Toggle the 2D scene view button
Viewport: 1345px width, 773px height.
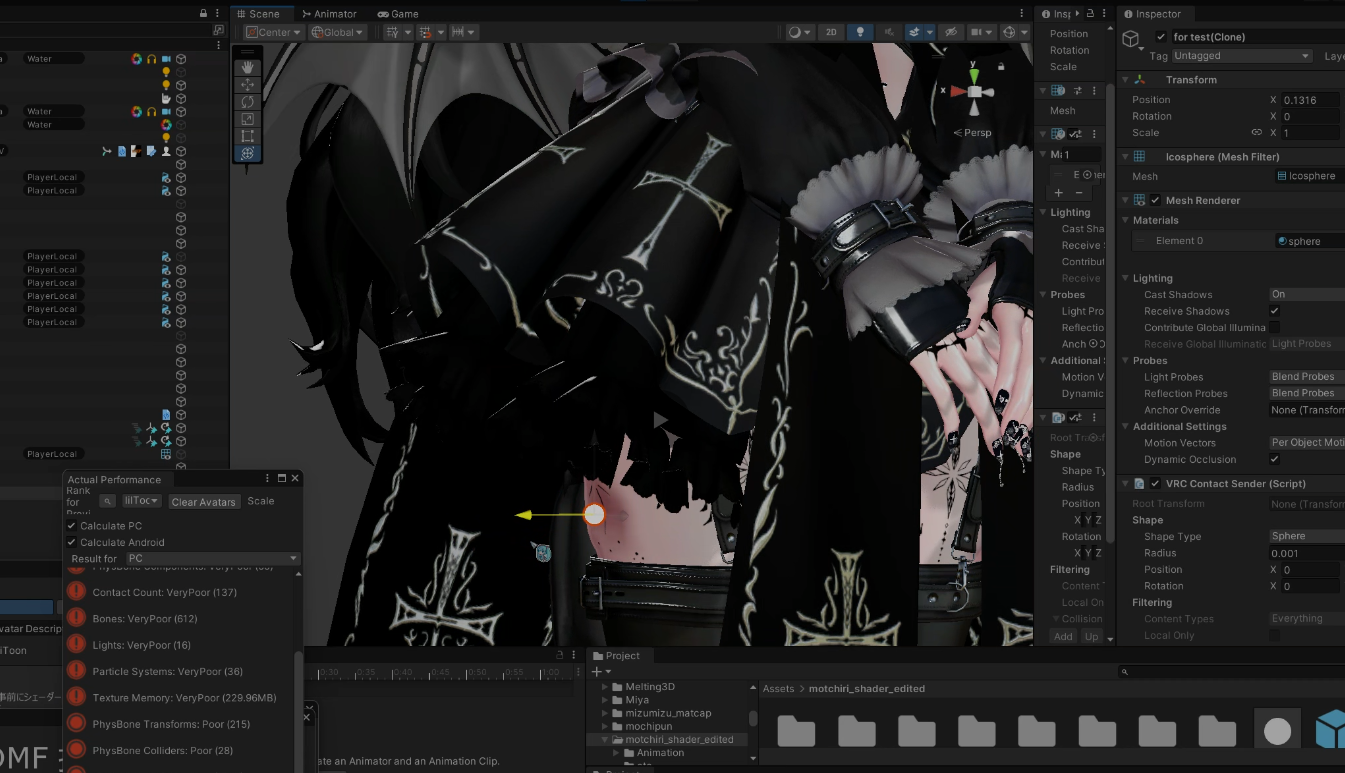pyautogui.click(x=831, y=32)
